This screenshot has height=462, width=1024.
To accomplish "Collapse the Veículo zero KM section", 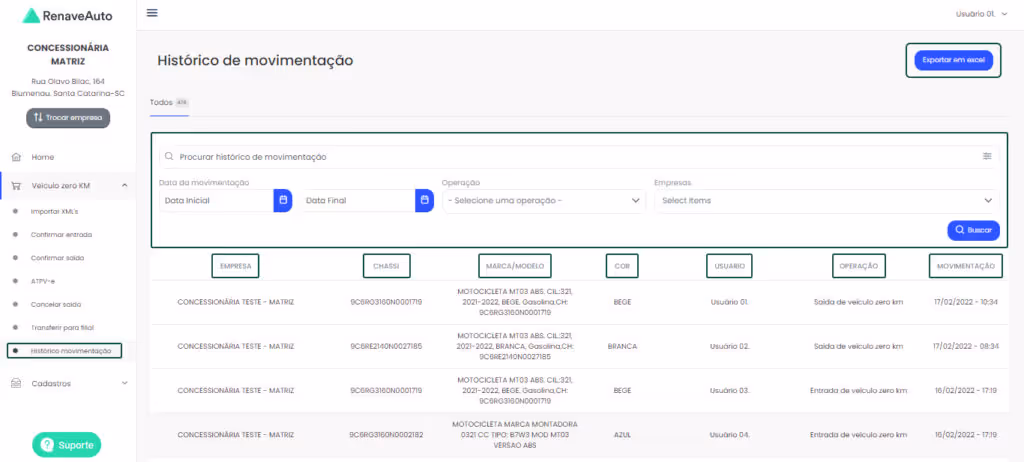I will 125,186.
